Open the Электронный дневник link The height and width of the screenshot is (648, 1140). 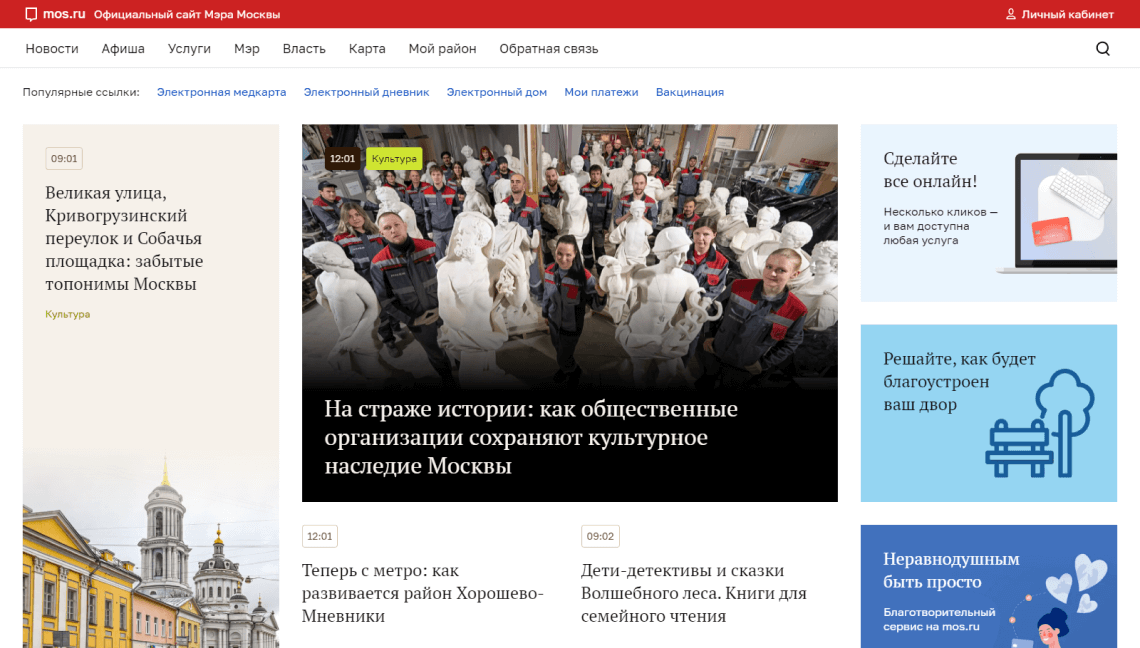click(366, 92)
